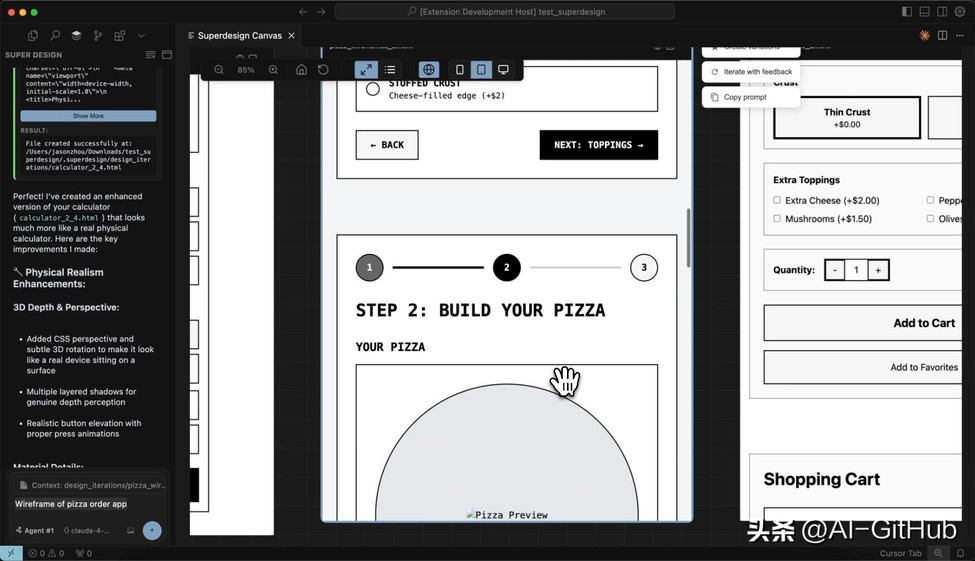The height and width of the screenshot is (561, 975).
Task: Zoom in the canvas with plus magnifier
Action: 273,70
